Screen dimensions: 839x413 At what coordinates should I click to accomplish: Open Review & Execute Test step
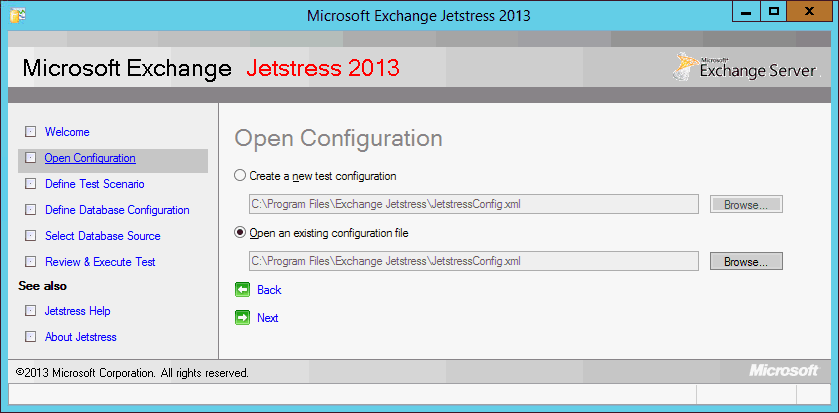100,262
